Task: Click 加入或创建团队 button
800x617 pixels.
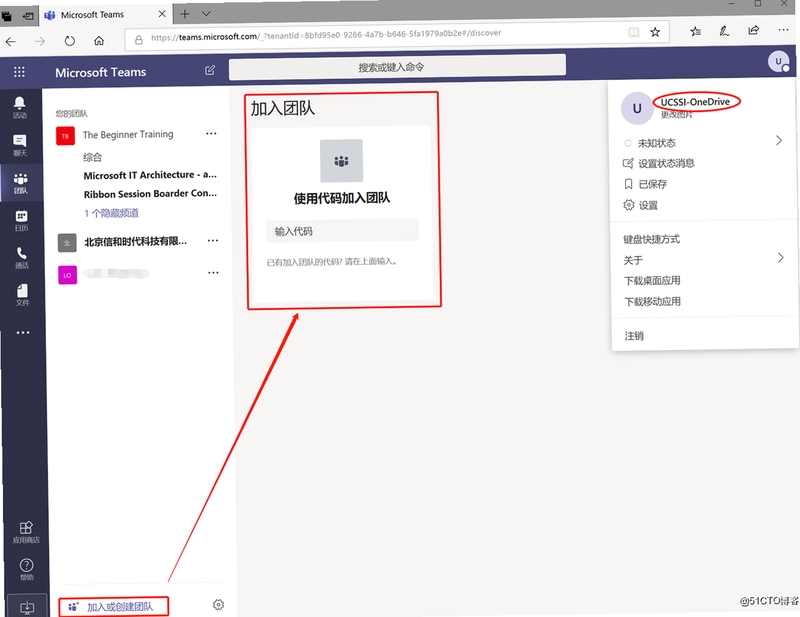Action: click(113, 606)
